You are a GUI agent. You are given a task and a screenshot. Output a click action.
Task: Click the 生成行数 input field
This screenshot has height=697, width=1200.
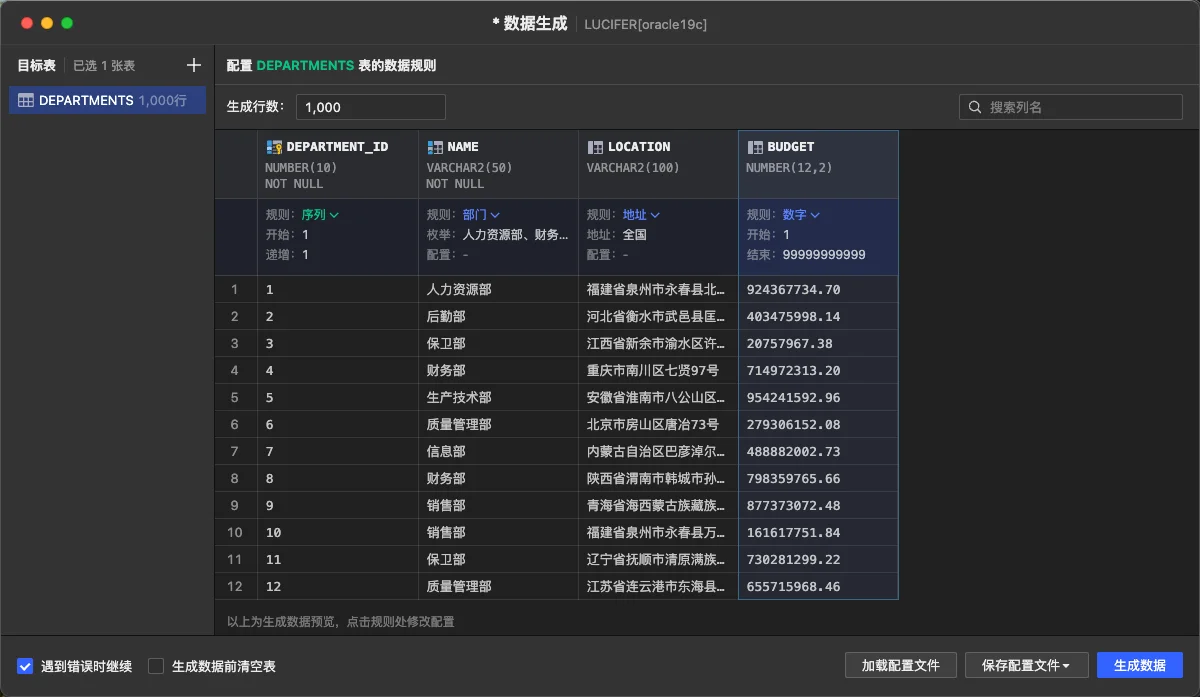(x=371, y=107)
